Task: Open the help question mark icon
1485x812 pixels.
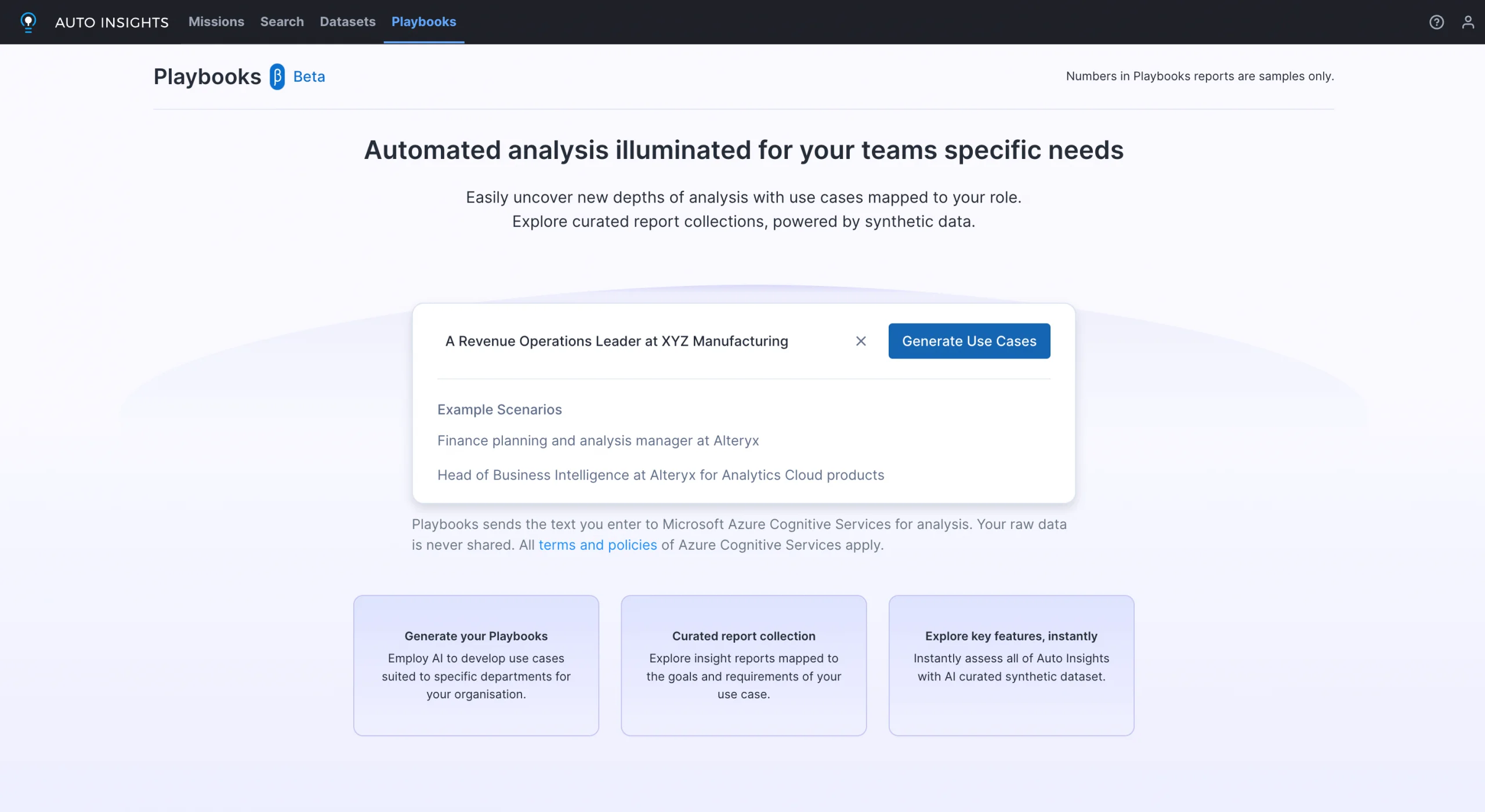Action: pos(1436,22)
